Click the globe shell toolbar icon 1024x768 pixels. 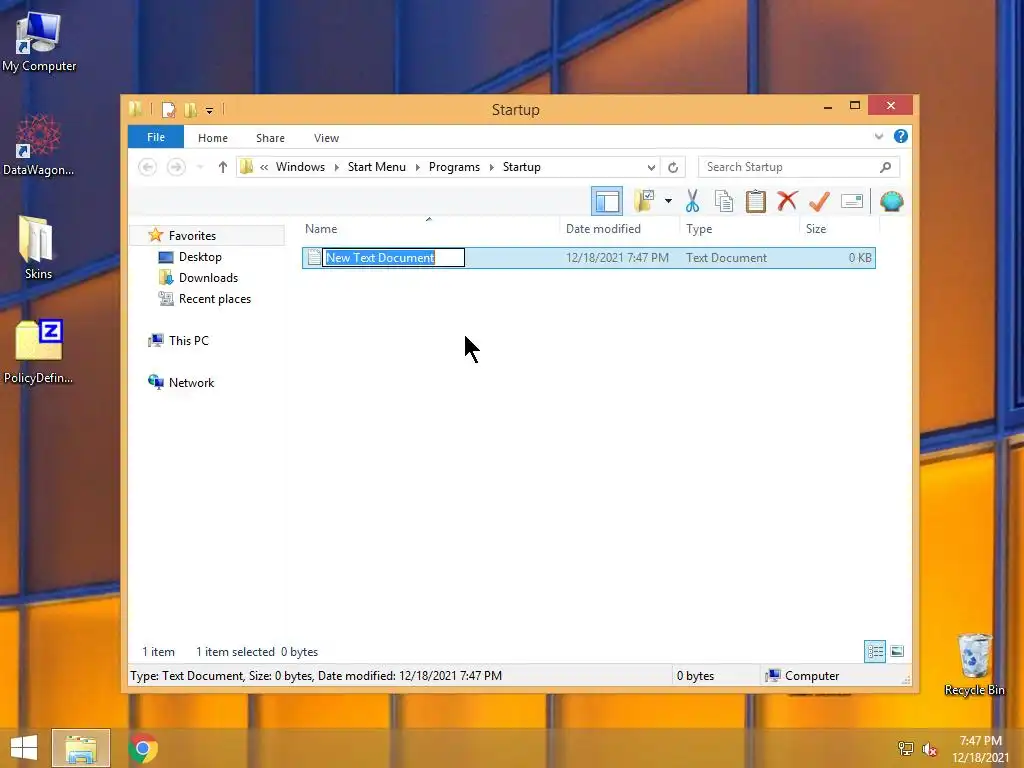pos(891,201)
